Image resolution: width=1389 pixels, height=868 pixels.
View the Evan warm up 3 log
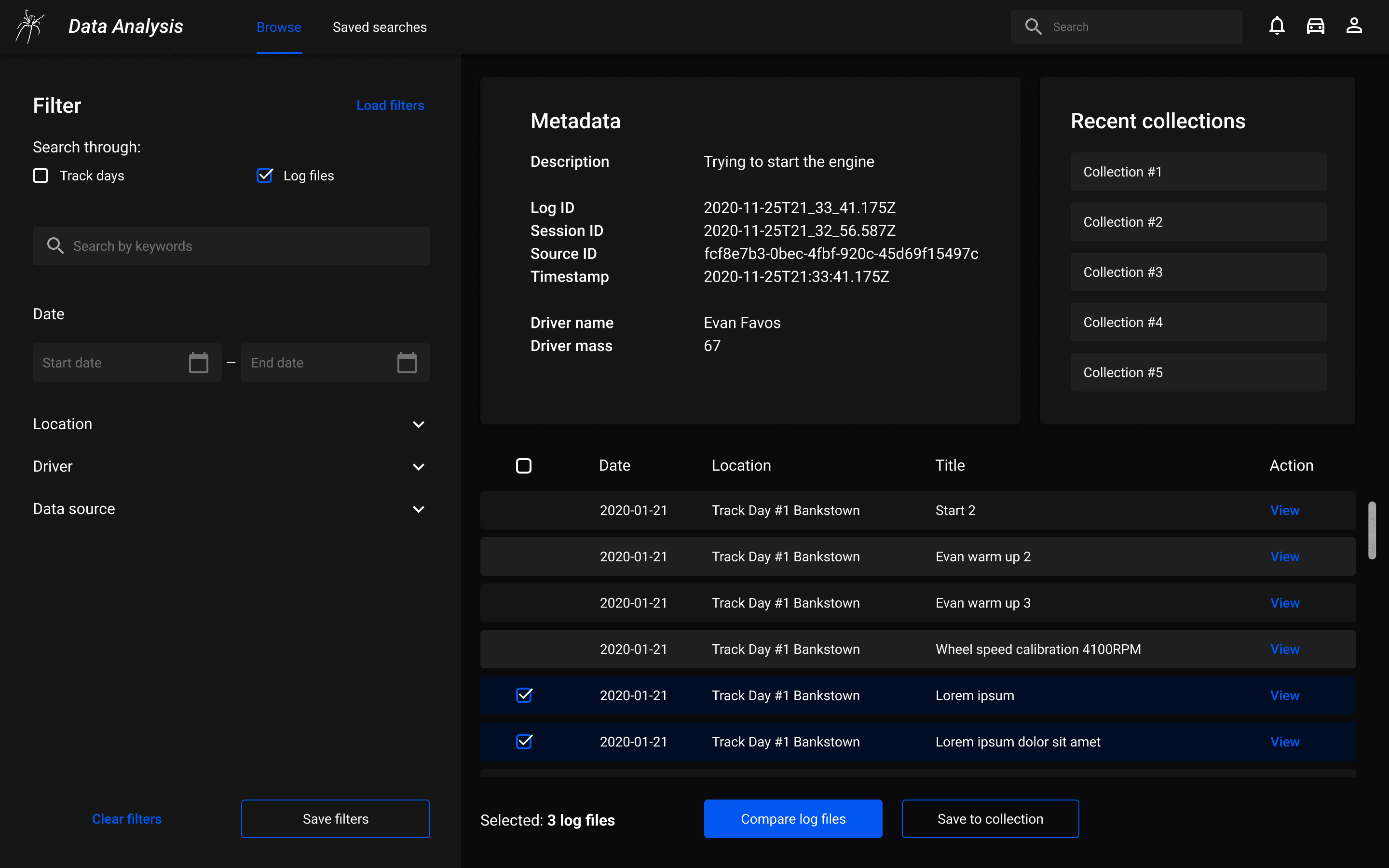[1284, 603]
